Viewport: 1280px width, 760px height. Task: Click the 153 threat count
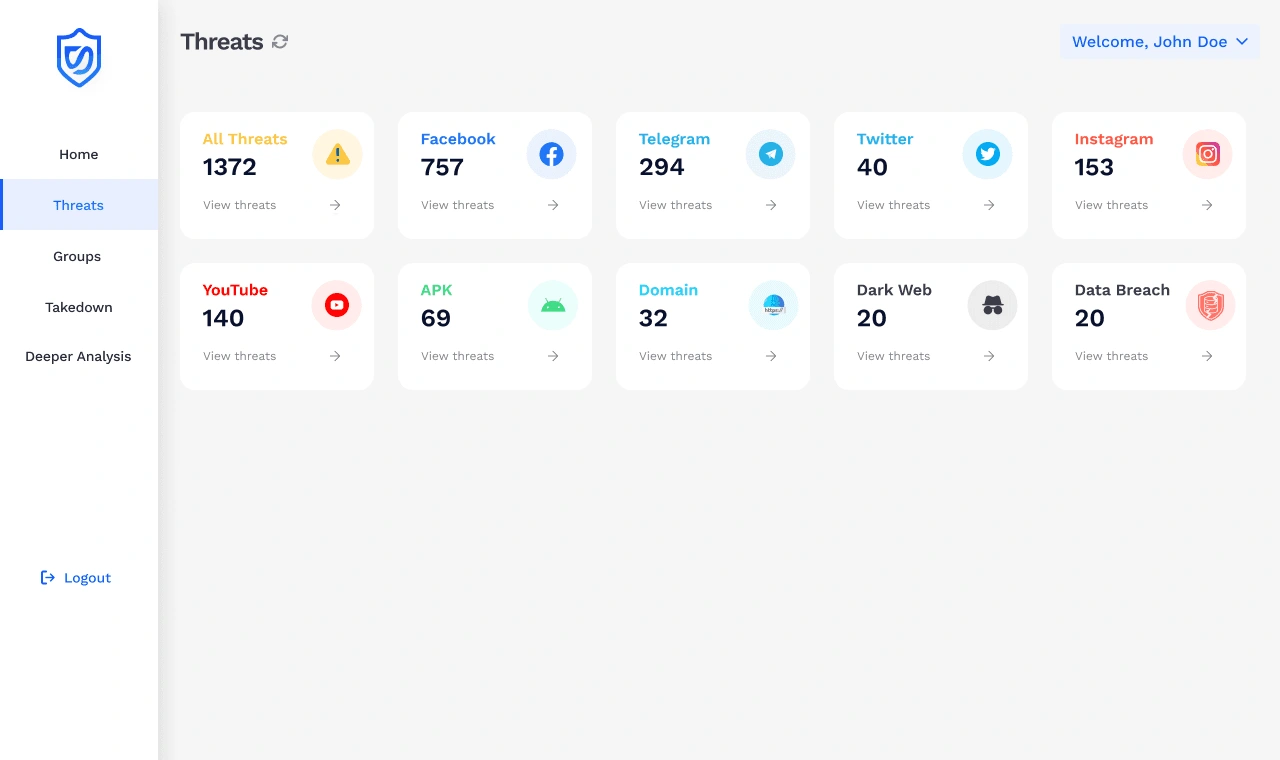pos(1094,167)
